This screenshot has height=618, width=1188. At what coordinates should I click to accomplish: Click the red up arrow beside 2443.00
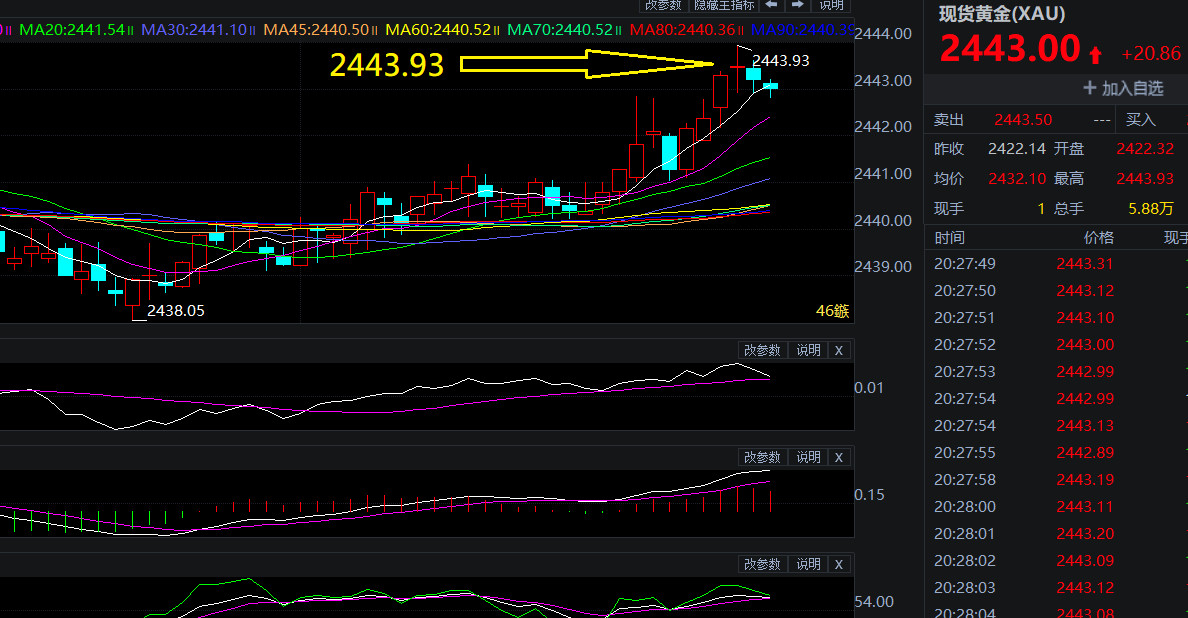1096,53
